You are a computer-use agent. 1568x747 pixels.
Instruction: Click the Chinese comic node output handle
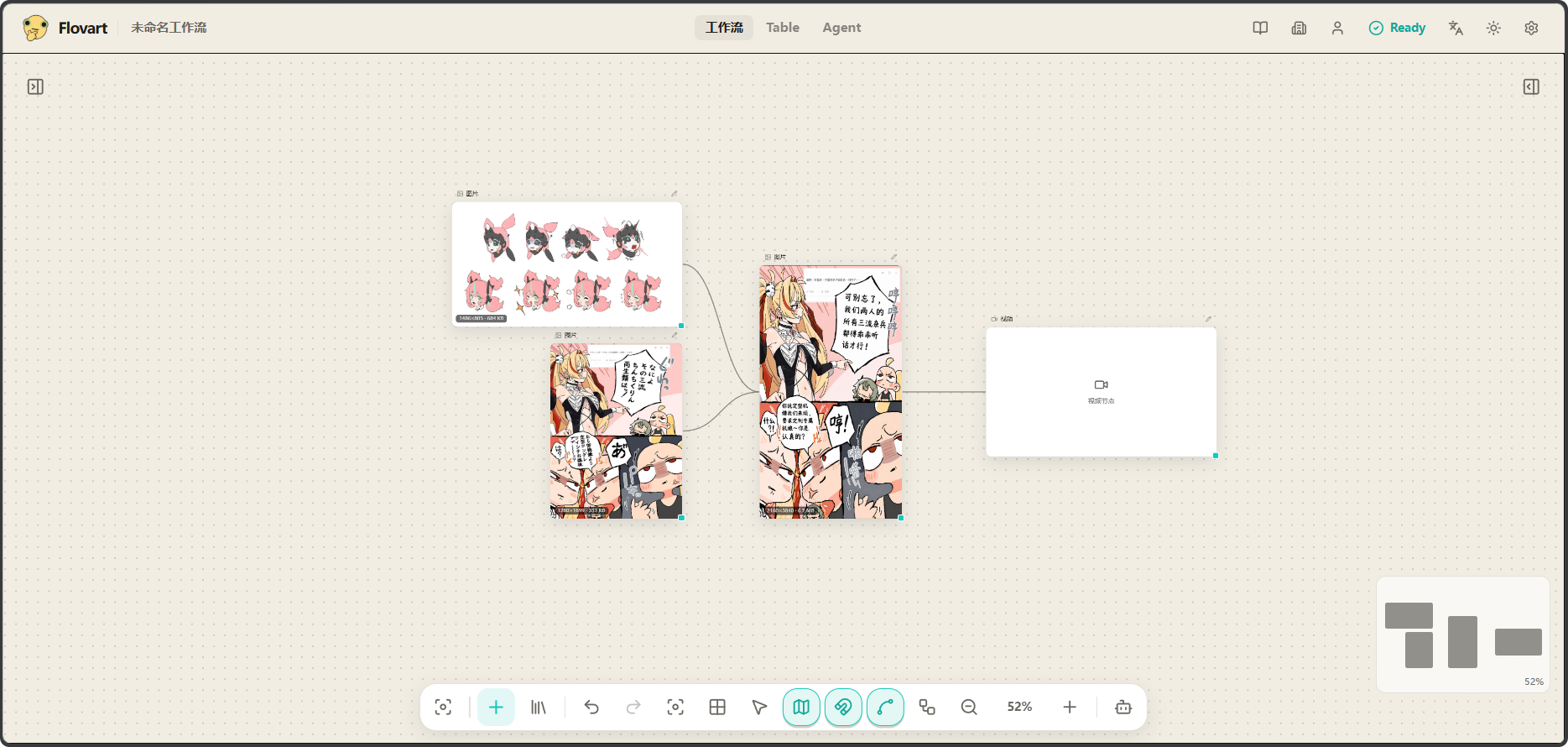901,518
